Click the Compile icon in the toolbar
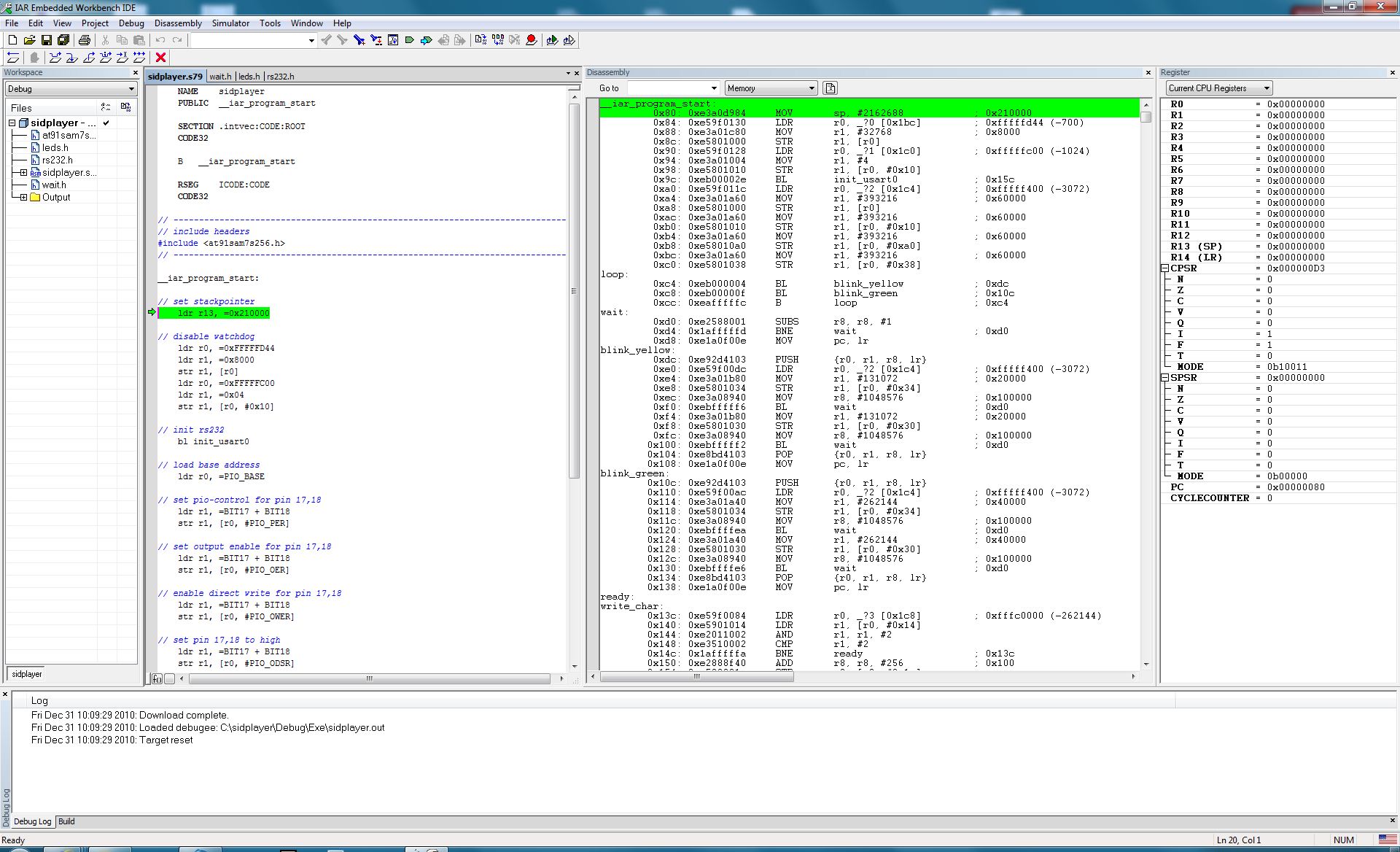 click(481, 40)
